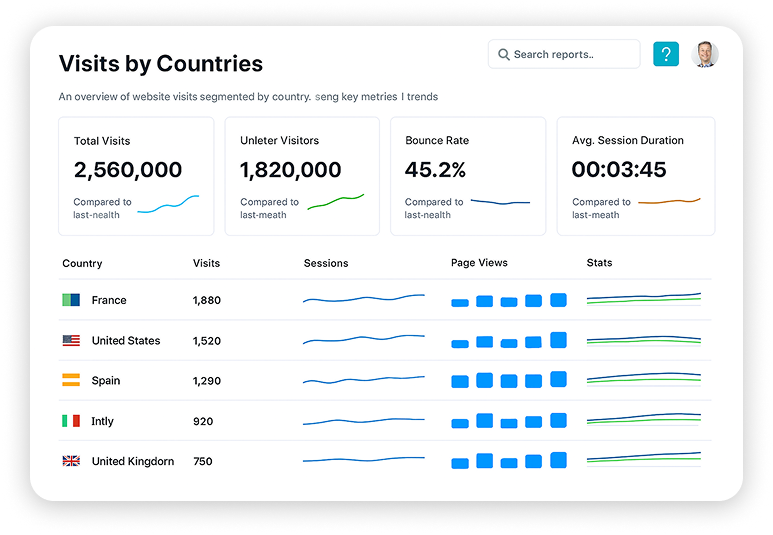Click the Spain flag icon
This screenshot has width=773, height=535.
pyautogui.click(x=71, y=381)
